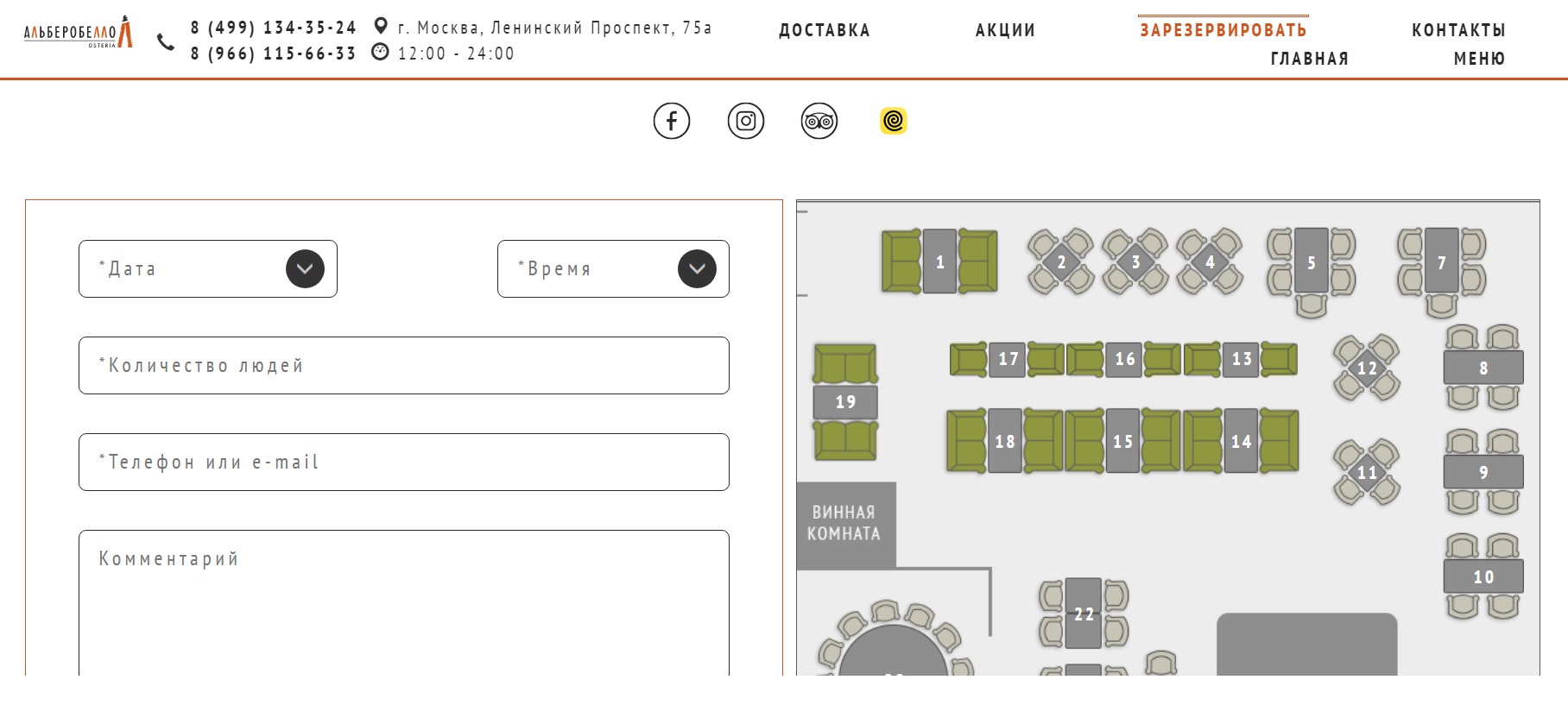Expand the Время dropdown arrow
Viewport: 1568px width, 724px height.
point(697,269)
